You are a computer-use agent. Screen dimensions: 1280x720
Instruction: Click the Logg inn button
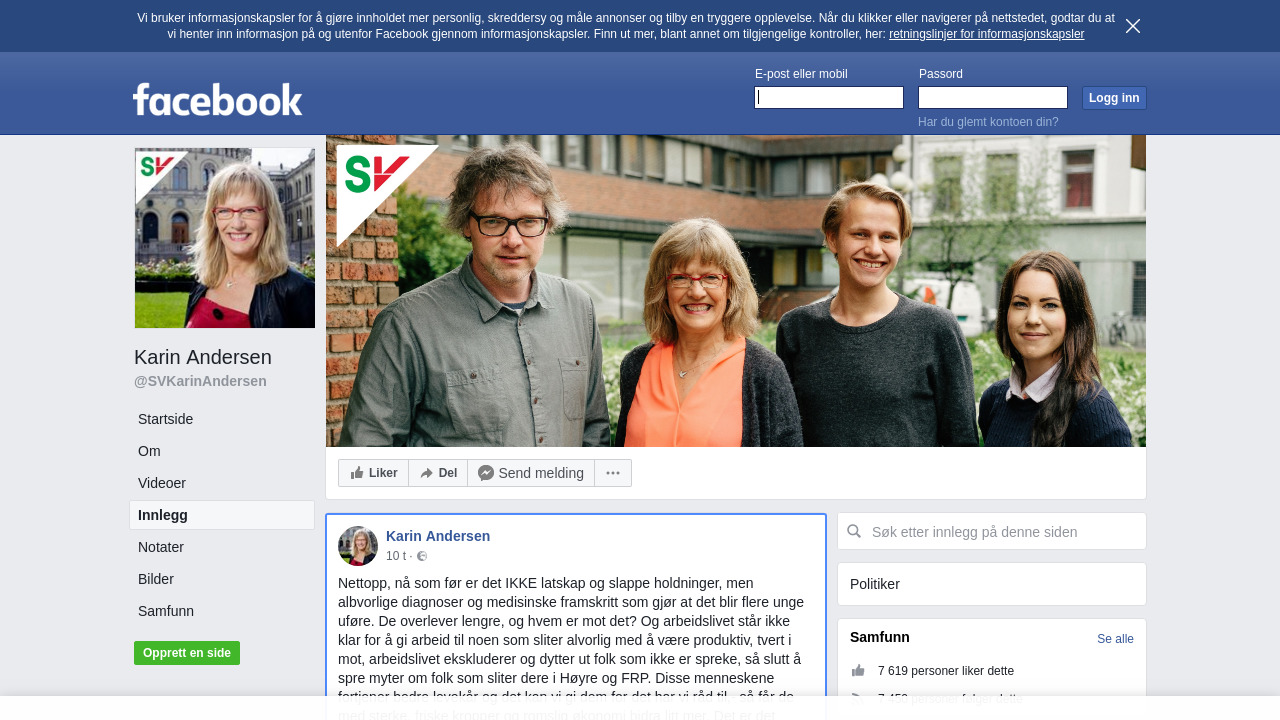point(1114,98)
